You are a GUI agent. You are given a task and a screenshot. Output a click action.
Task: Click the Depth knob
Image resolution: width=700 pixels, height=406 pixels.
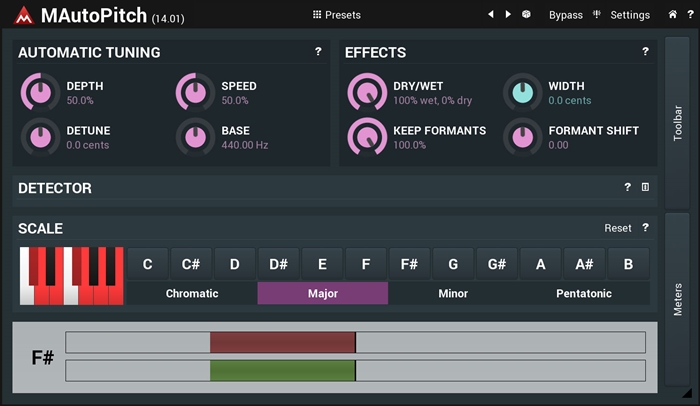(x=40, y=93)
